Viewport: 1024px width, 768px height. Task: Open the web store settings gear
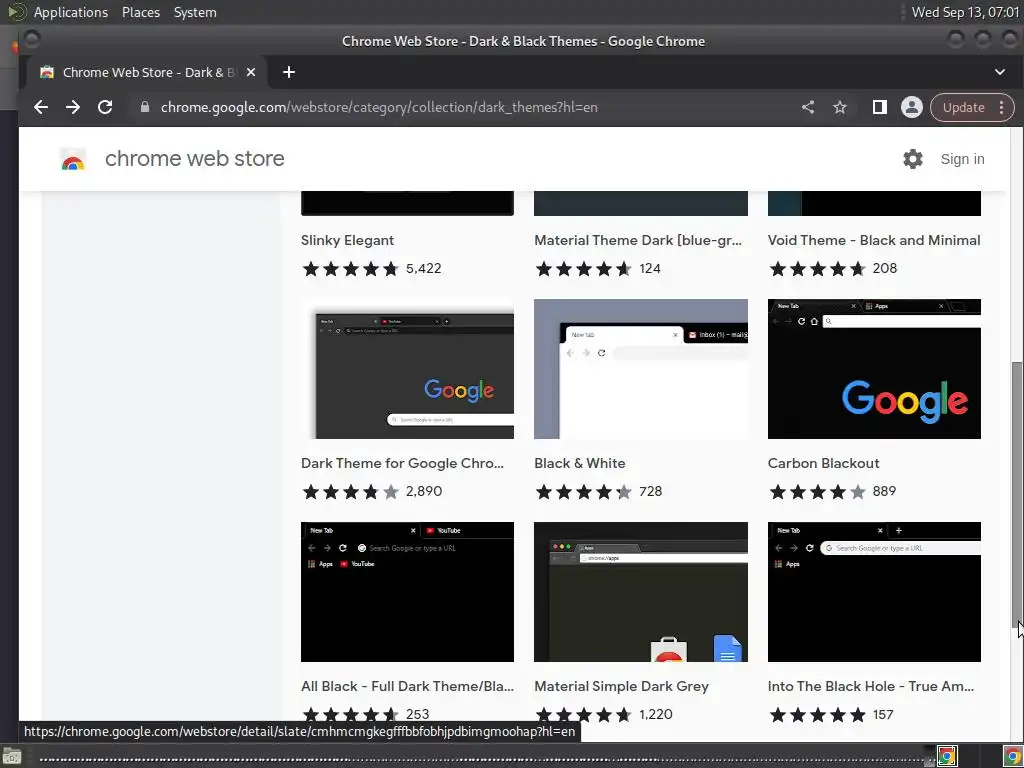pos(912,159)
